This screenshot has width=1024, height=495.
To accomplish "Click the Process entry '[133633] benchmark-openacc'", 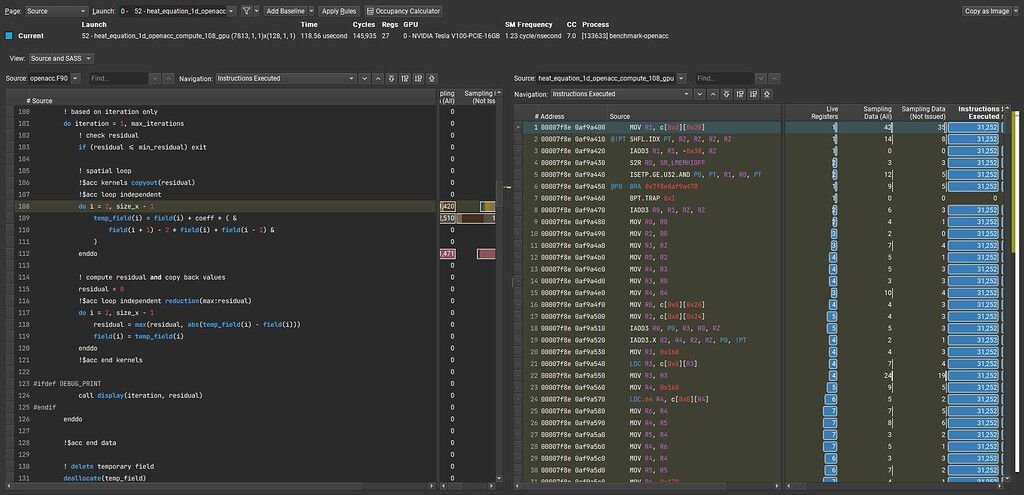I will click(x=625, y=36).
